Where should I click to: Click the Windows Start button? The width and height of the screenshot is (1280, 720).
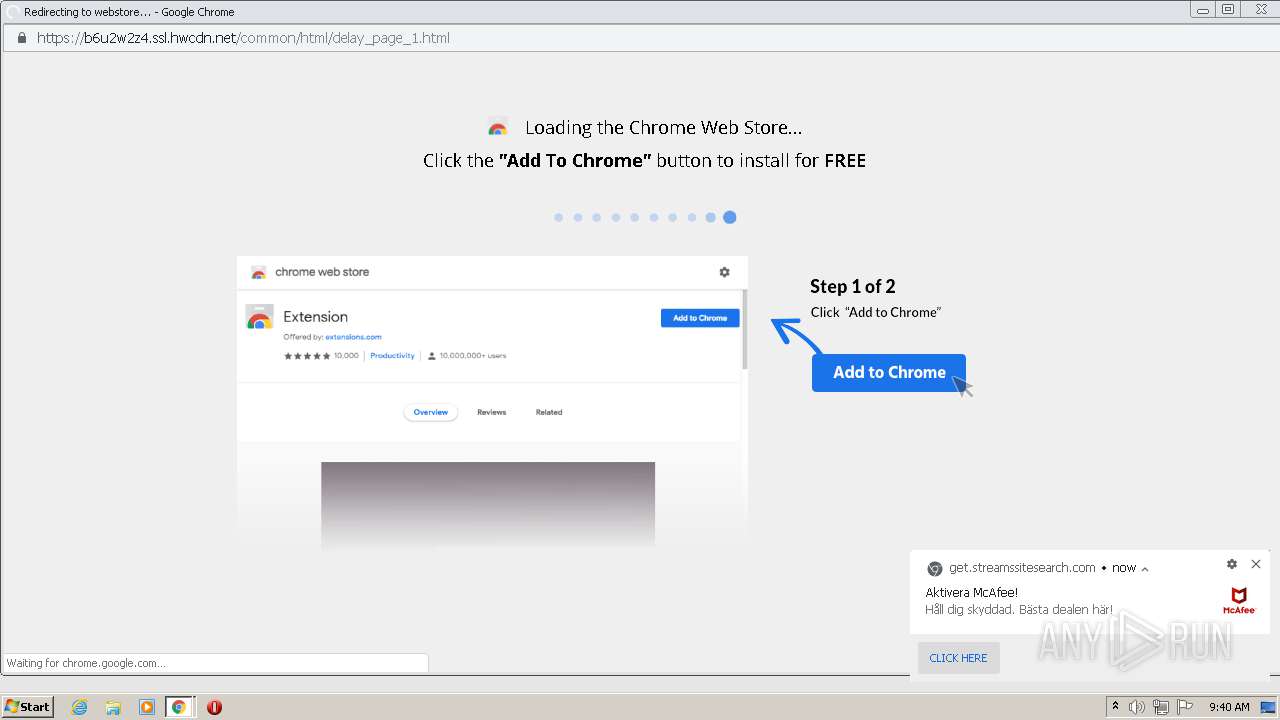click(27, 706)
